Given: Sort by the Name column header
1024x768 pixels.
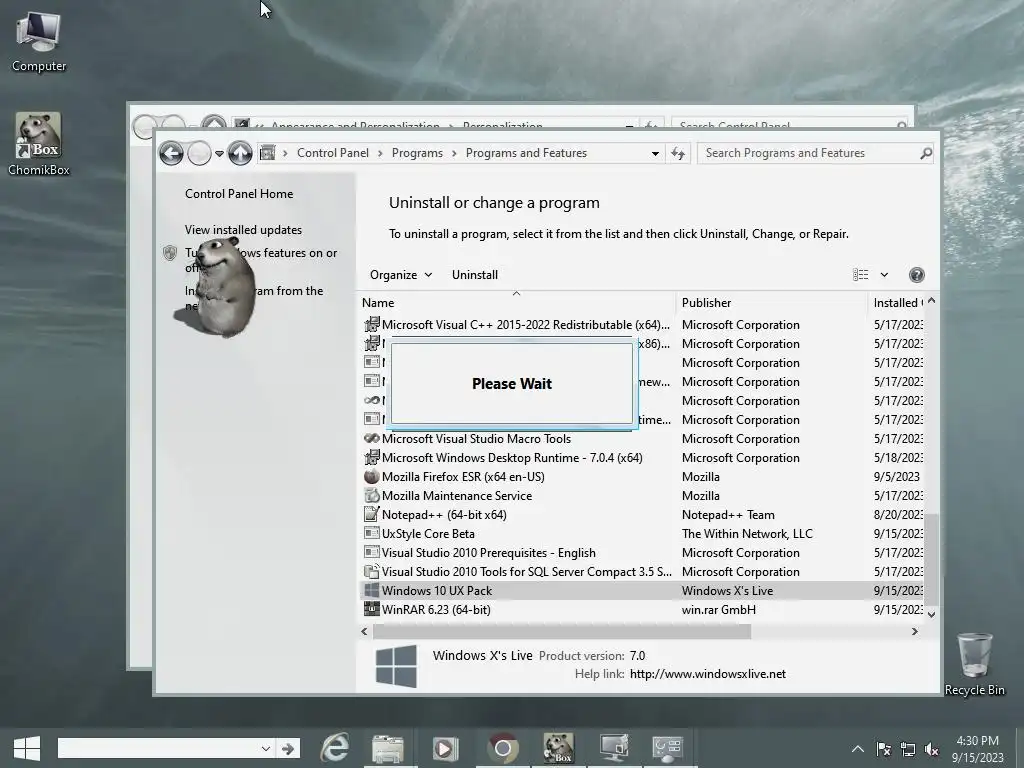Looking at the screenshot, I should (378, 302).
